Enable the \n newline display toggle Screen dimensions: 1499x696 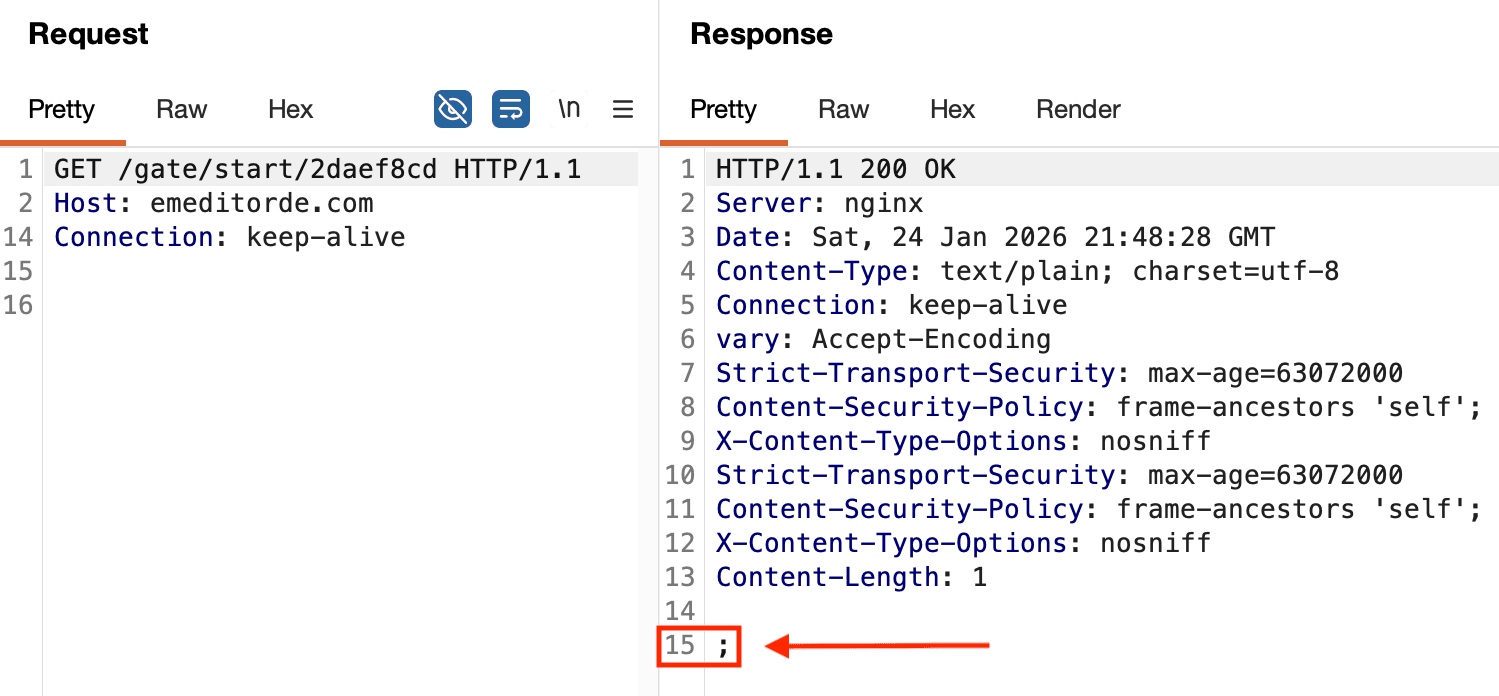click(569, 109)
